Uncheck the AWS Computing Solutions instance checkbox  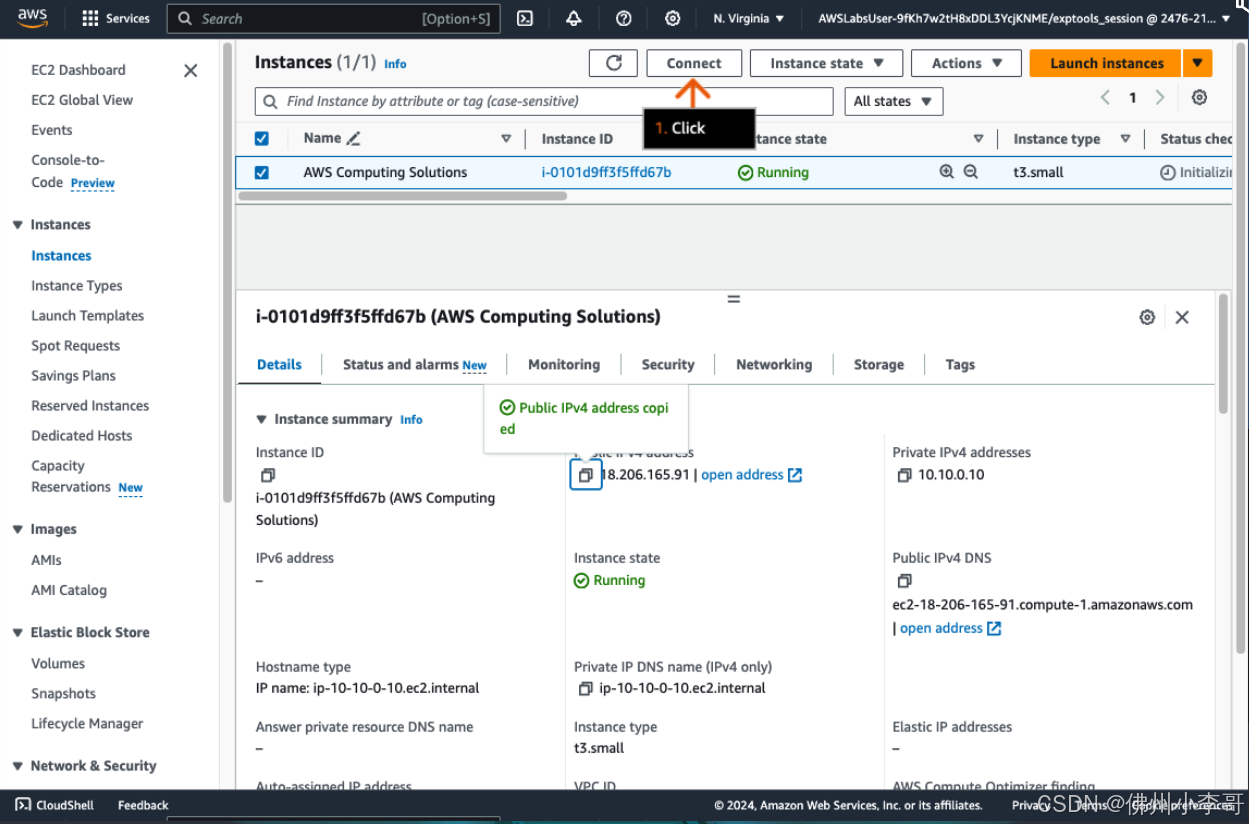(262, 172)
